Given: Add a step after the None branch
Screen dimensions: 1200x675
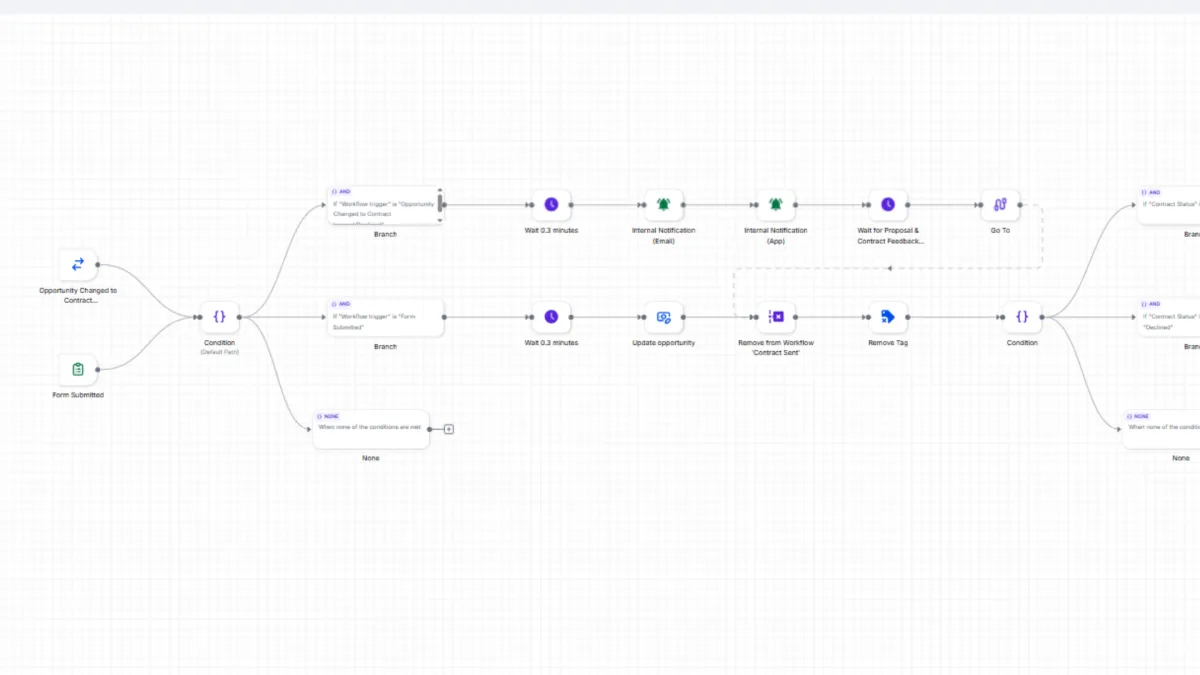Looking at the screenshot, I should point(449,429).
